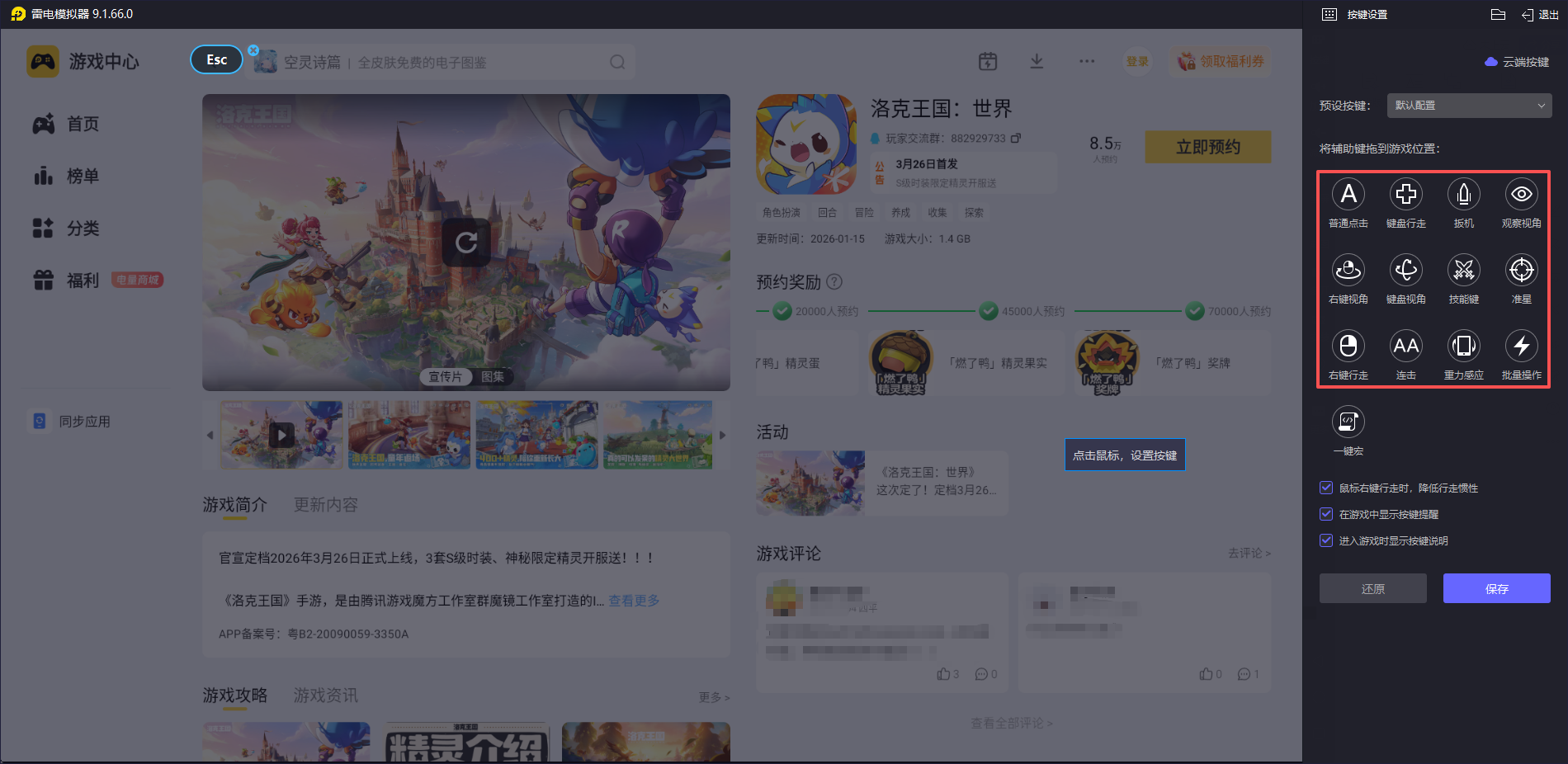Viewport: 1568px width, 764px height.
Task: Toggle 进入游戏时显示按键说明 checkbox
Action: (1326, 540)
